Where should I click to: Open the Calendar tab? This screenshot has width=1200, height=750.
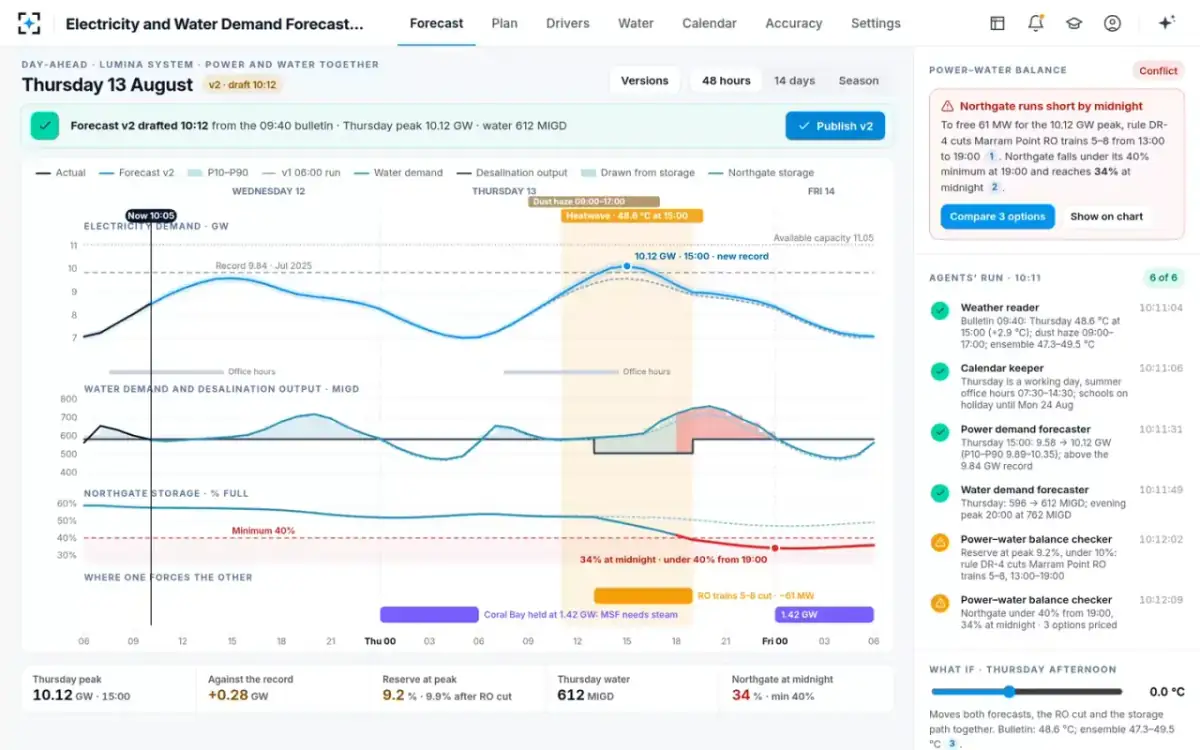(x=710, y=23)
